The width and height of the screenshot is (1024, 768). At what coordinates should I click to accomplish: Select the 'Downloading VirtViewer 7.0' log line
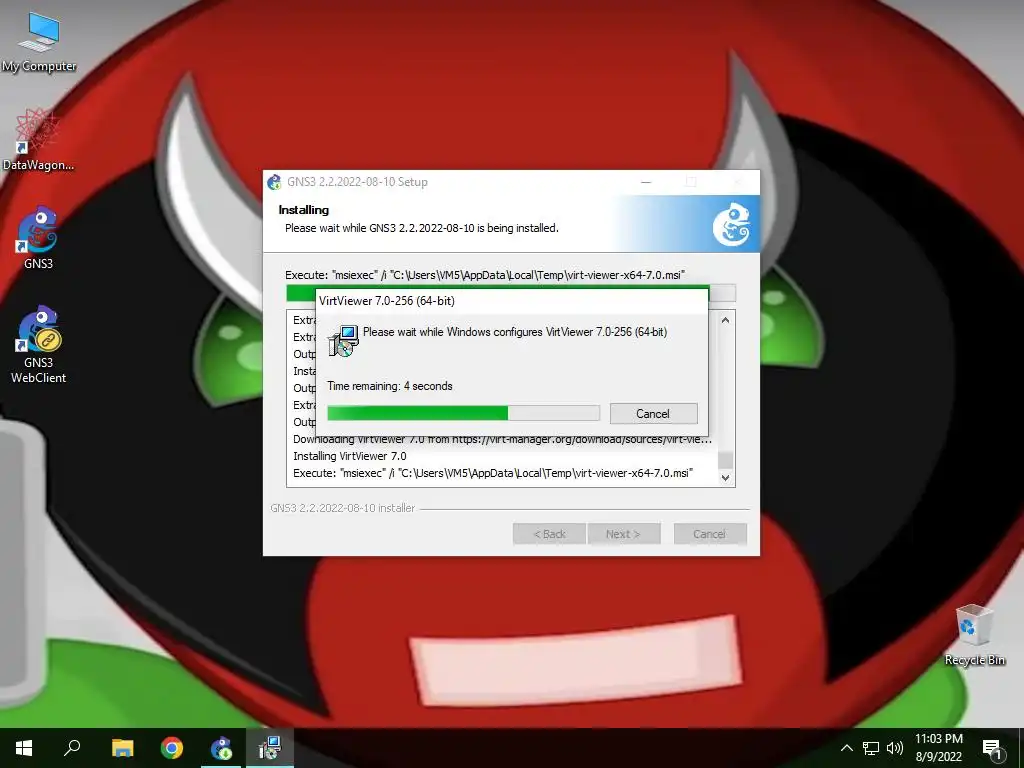[x=502, y=440]
